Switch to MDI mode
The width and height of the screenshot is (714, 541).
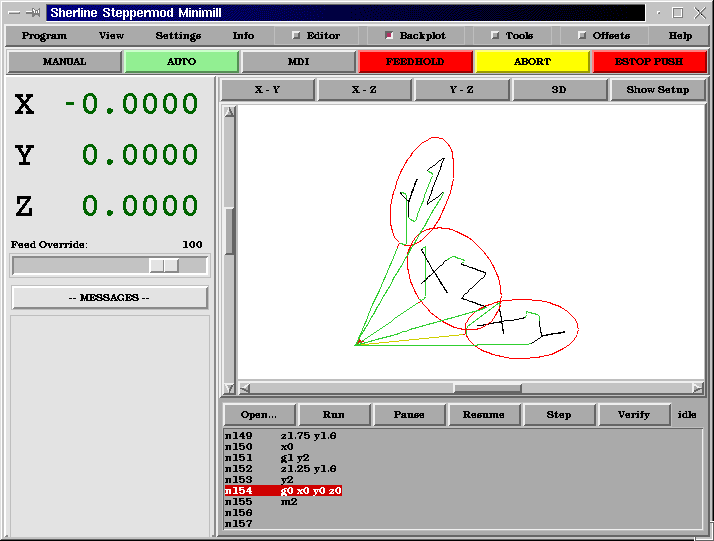pos(298,61)
